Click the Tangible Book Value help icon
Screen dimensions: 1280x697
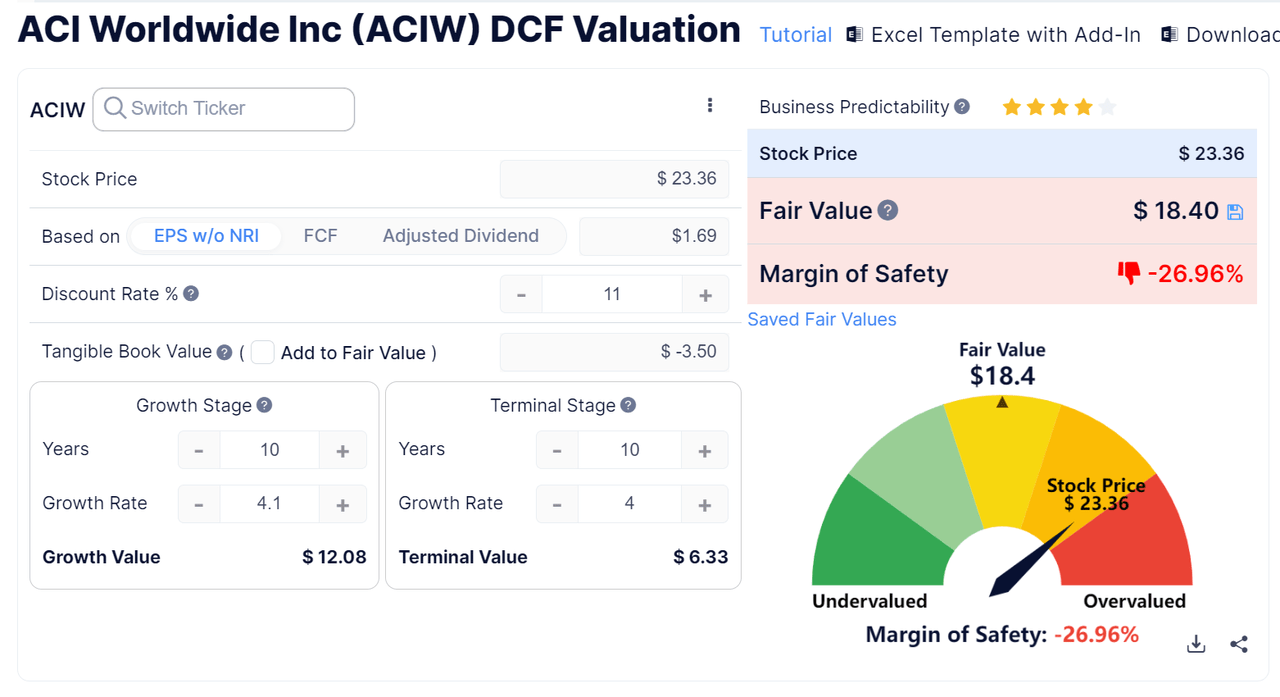pyautogui.click(x=224, y=351)
